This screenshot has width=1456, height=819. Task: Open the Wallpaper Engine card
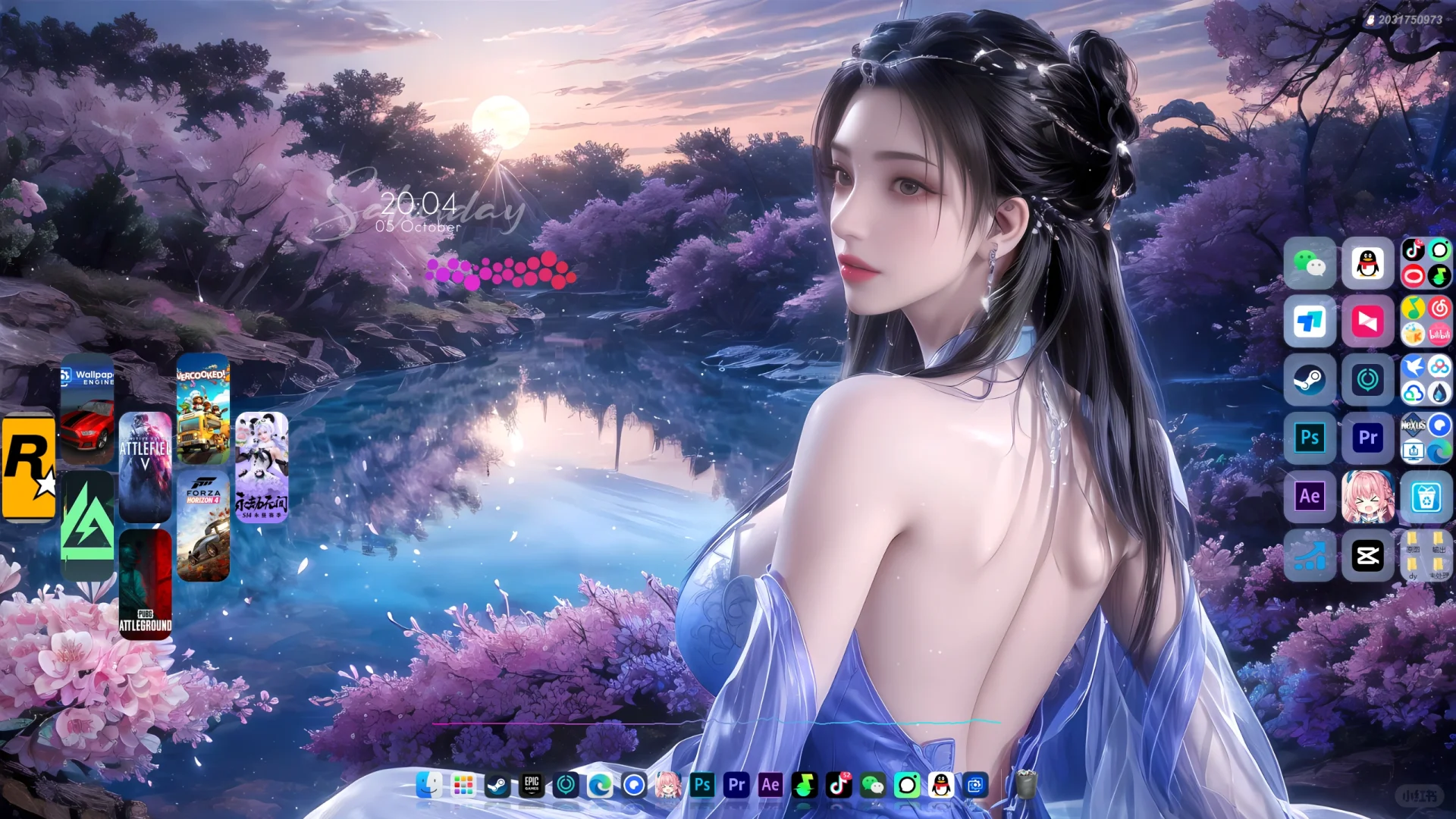click(x=88, y=409)
